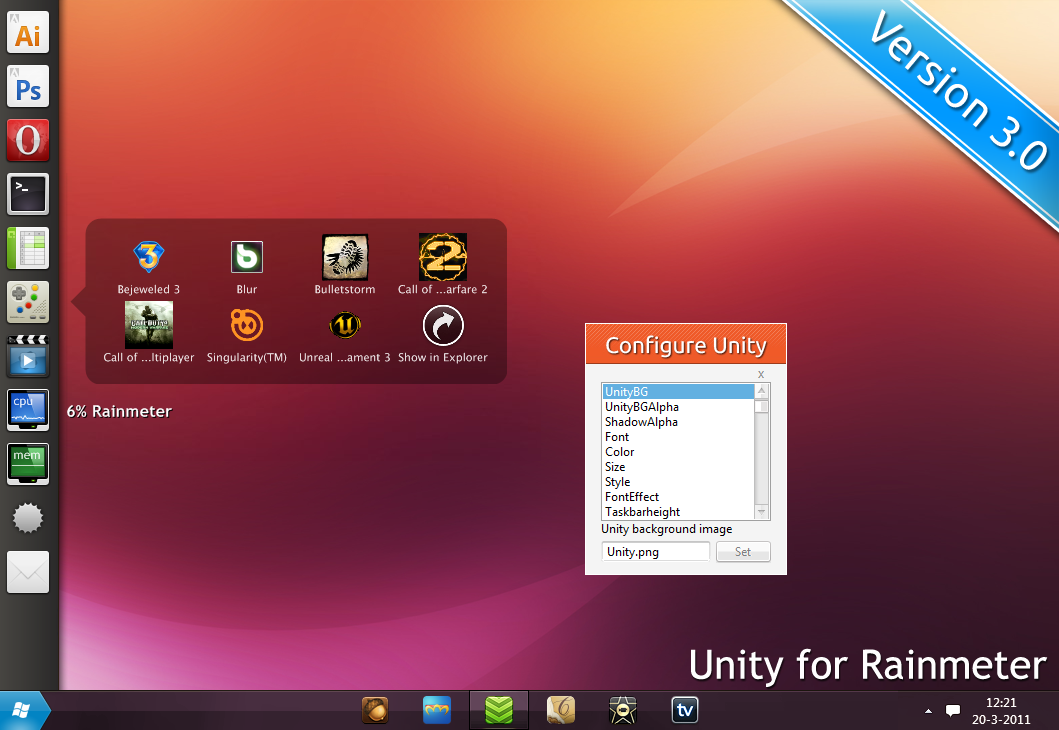Open the Windows Start orb
This screenshot has width=1059, height=730.
point(20,710)
